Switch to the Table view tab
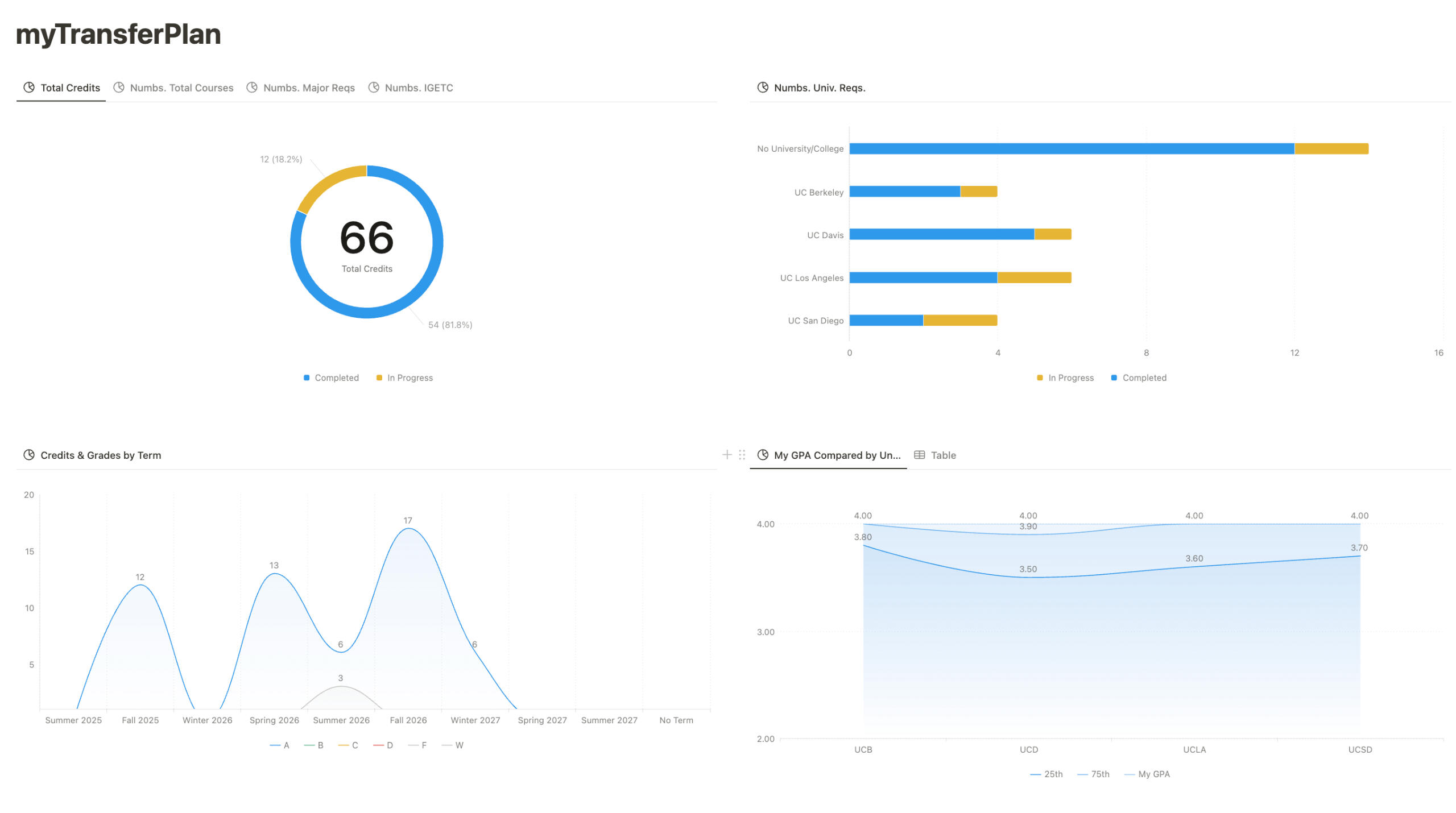The height and width of the screenshot is (813, 1456). 943,455
